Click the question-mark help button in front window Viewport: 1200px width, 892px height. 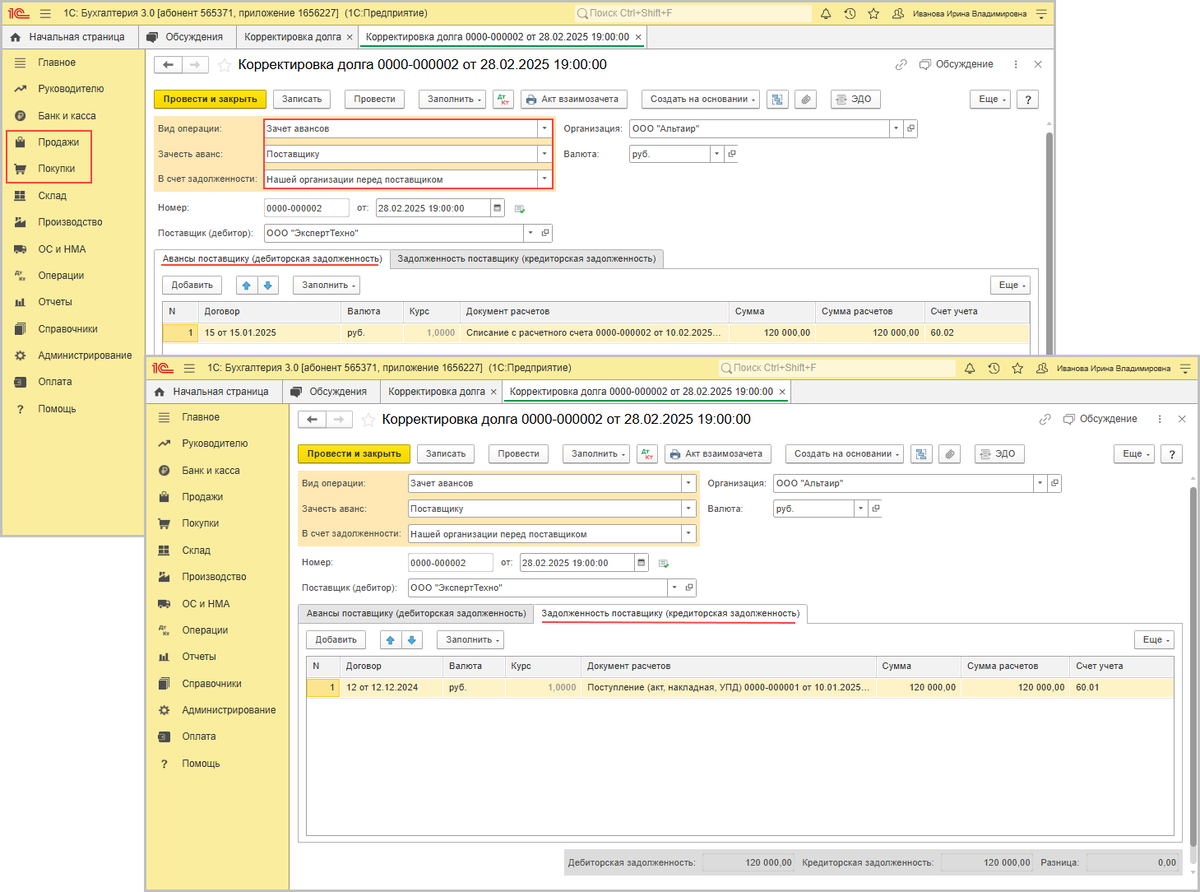coord(1171,453)
